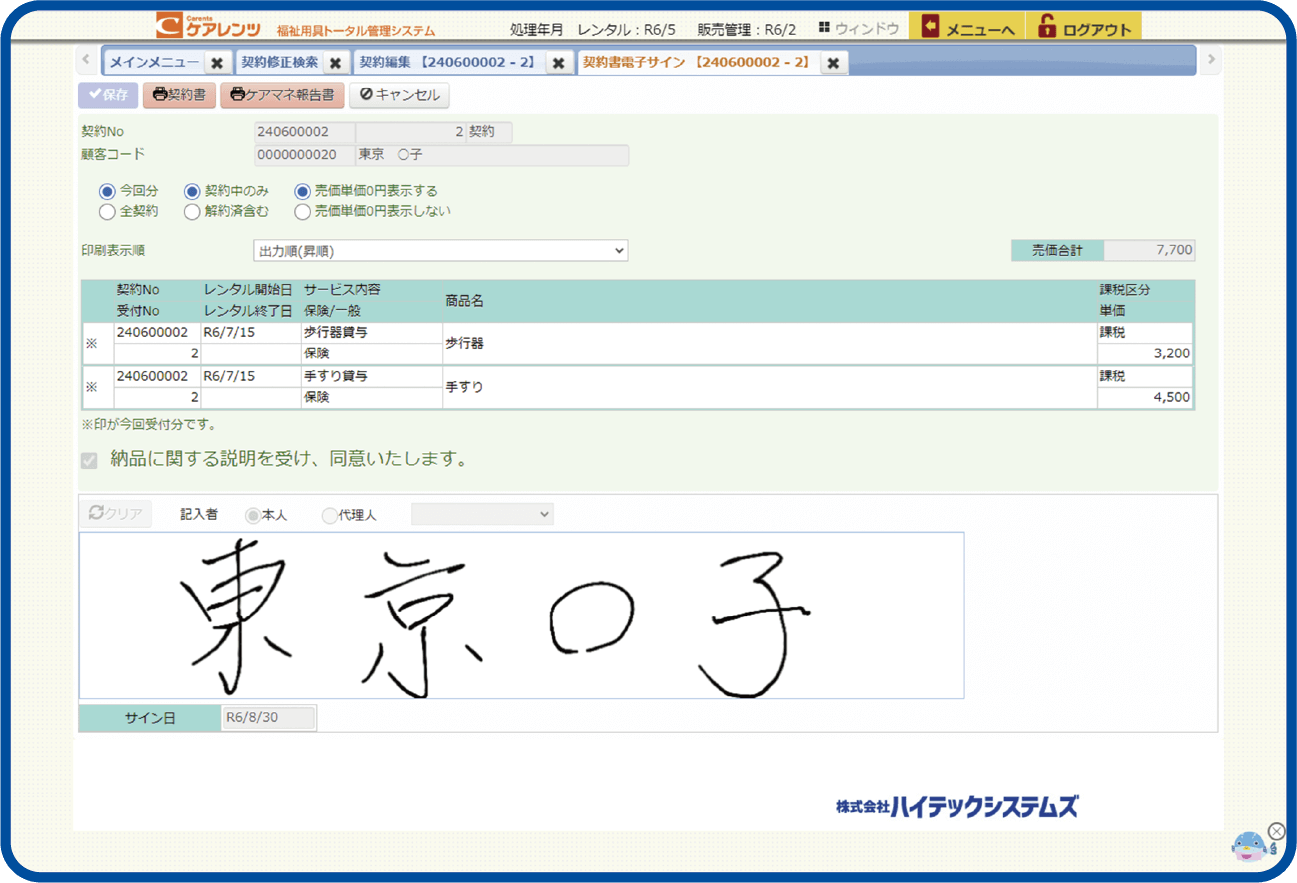Click the unit price 4,500
The image size is (1297, 883).
tap(1145, 397)
